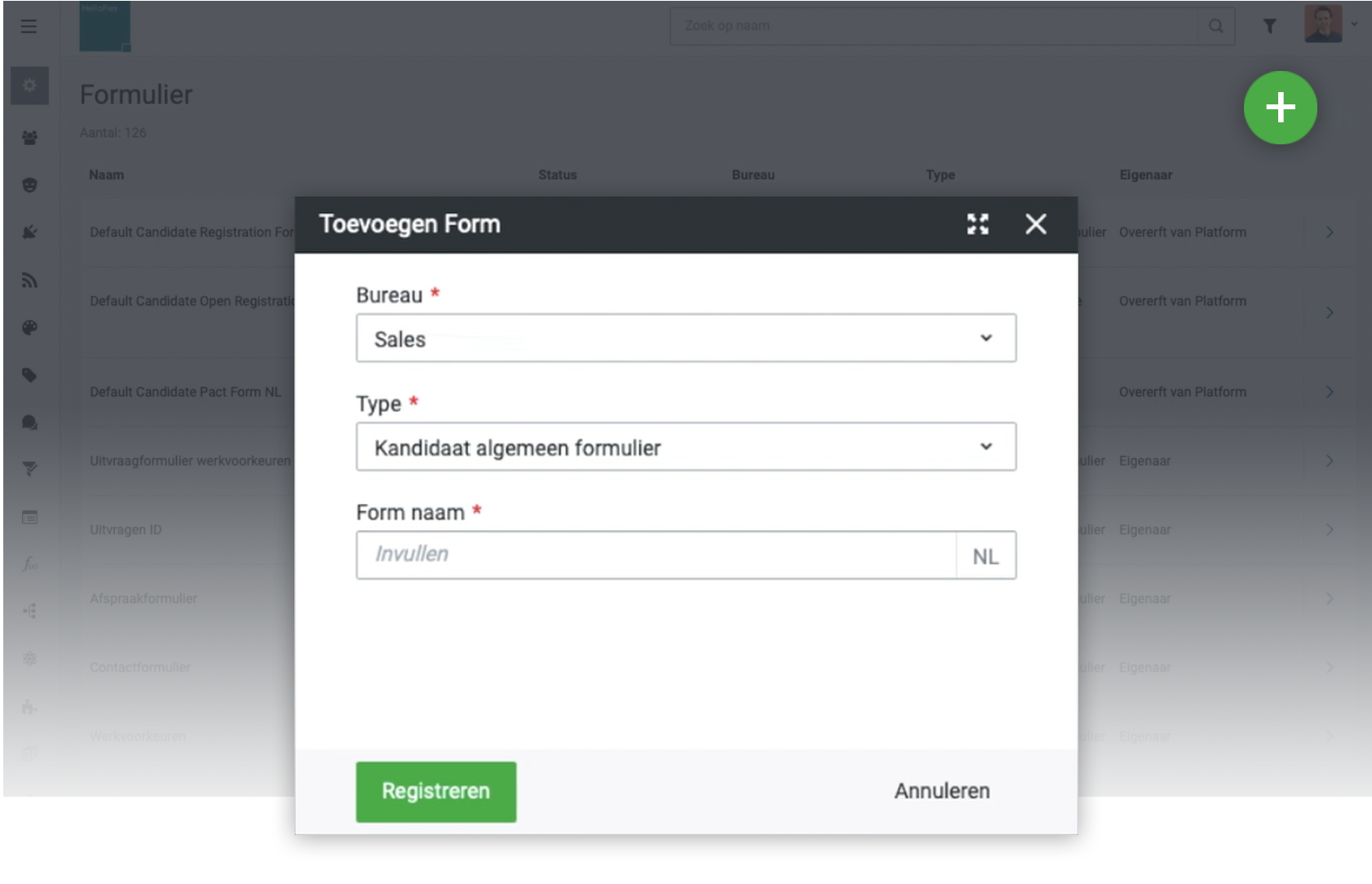
Task: Cancel the dialog with Annuleren
Action: 940,789
